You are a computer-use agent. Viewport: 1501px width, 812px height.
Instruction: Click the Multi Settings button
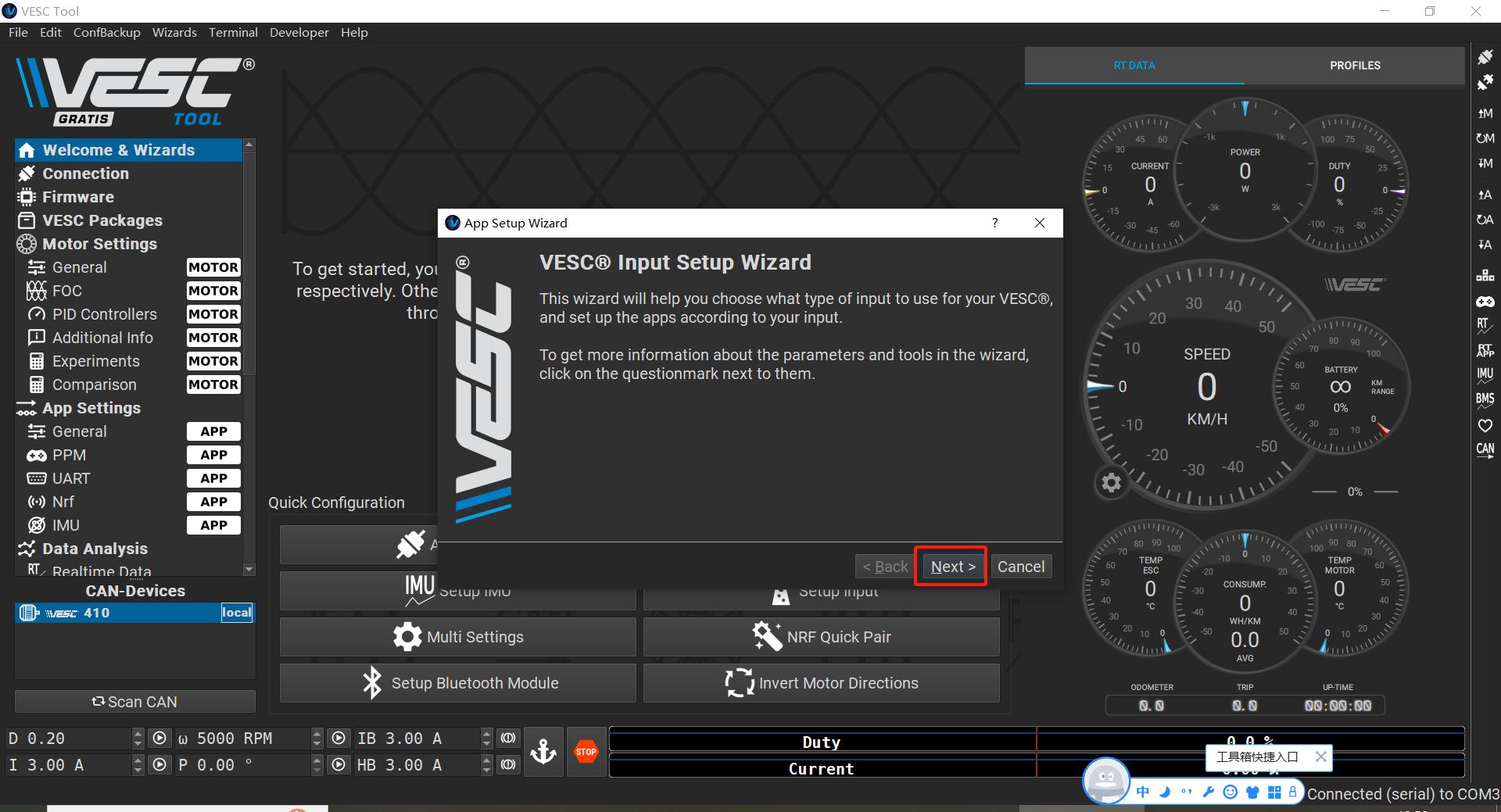[x=457, y=637]
